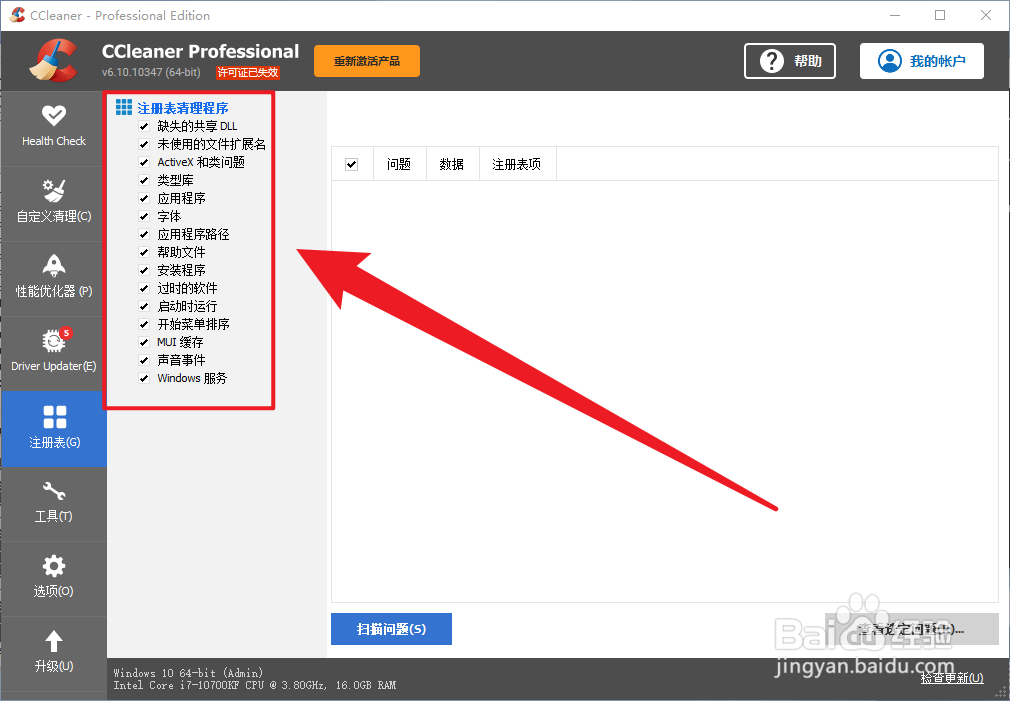Click the title bar CCleaner app icon
1010x701 pixels.
tap(17, 15)
